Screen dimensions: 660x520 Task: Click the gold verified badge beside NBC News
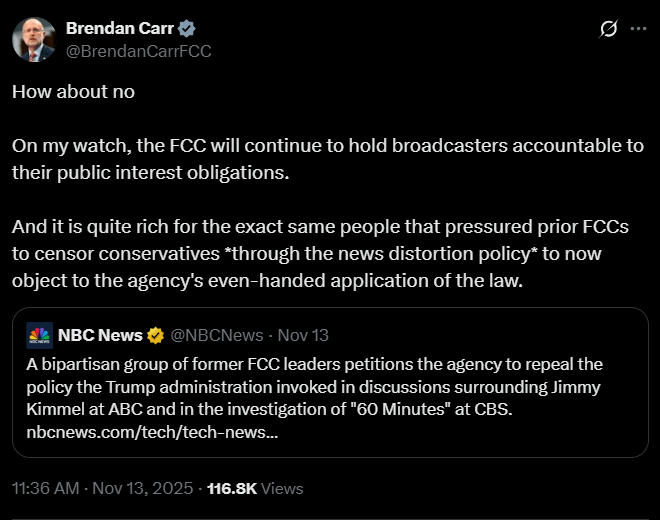[x=156, y=335]
